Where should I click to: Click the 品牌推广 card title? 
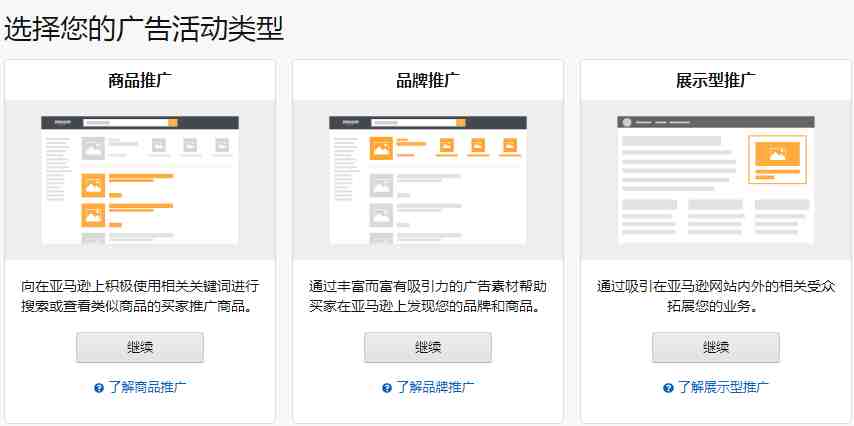tap(428, 81)
